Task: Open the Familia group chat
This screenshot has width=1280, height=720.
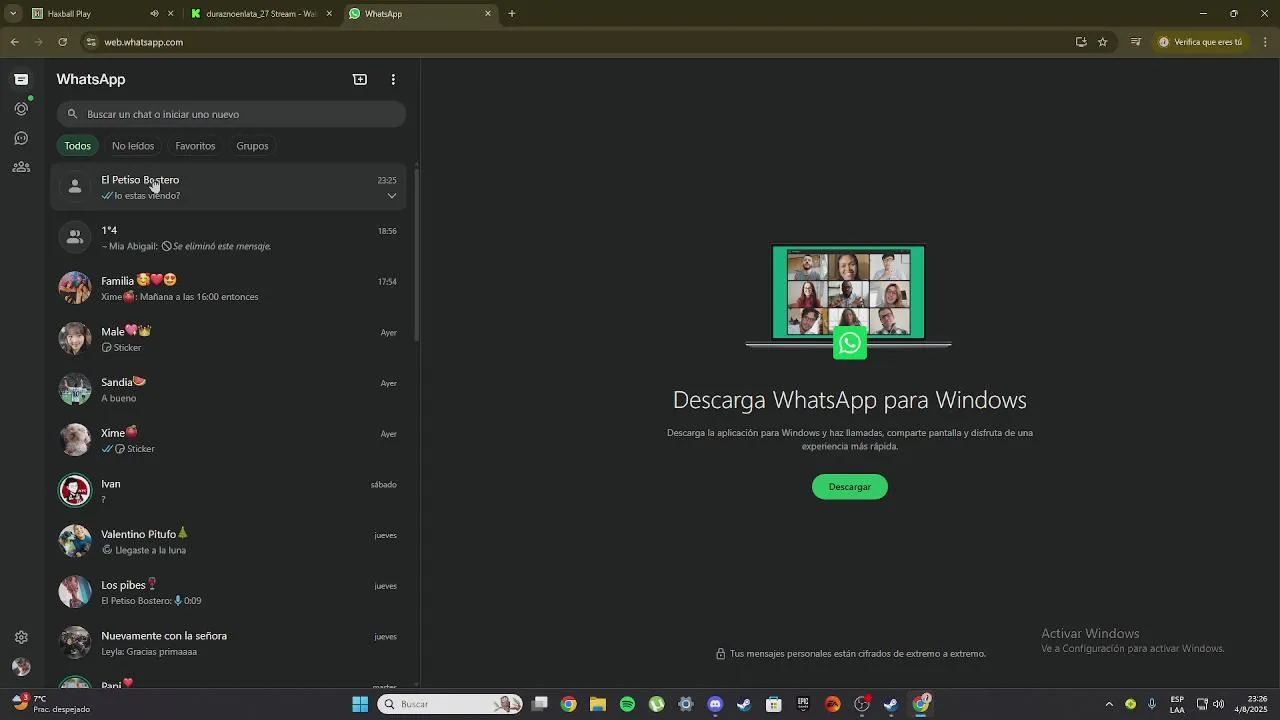Action: coord(229,288)
